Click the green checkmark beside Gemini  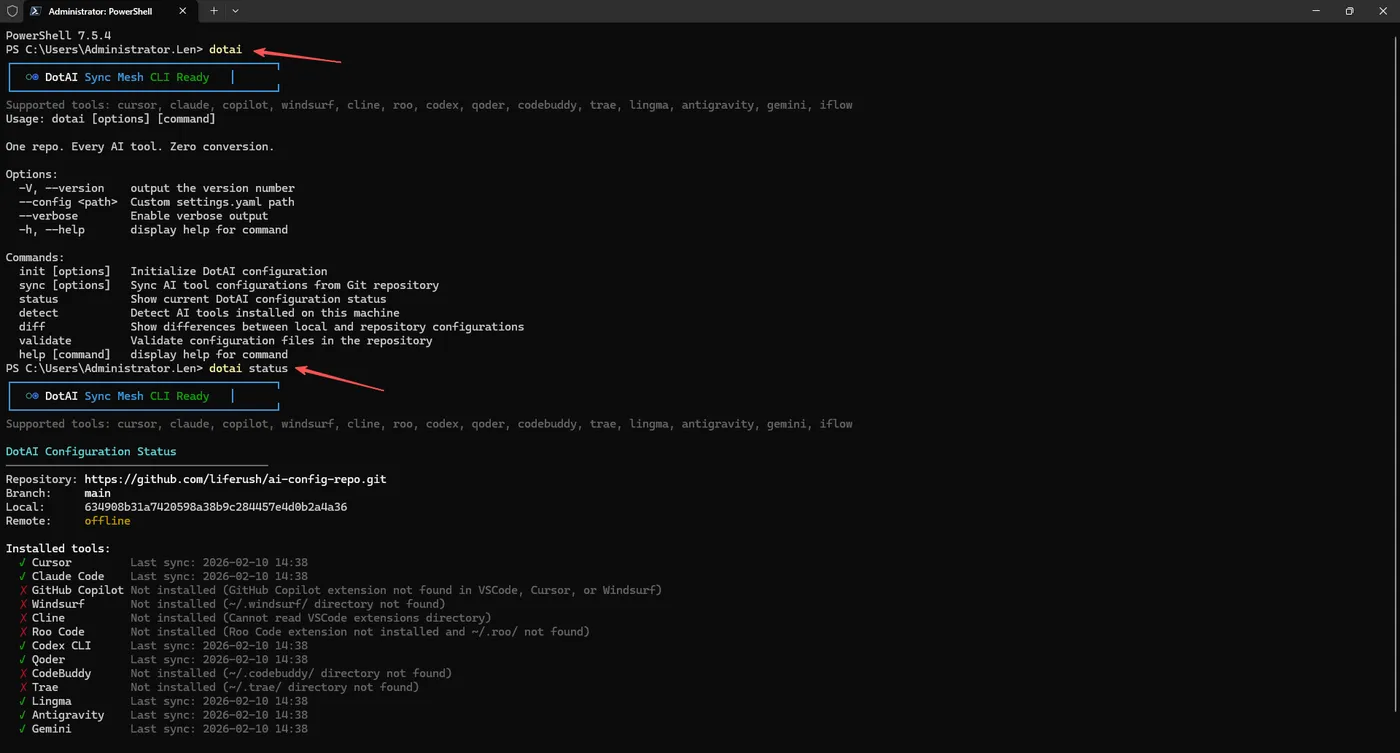tap(23, 729)
